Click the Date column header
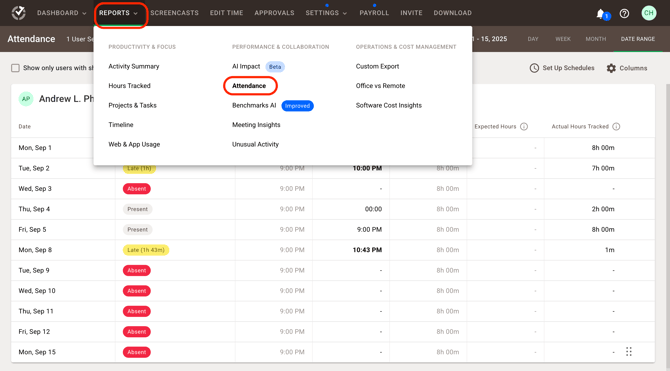670x371 pixels. [x=25, y=127]
